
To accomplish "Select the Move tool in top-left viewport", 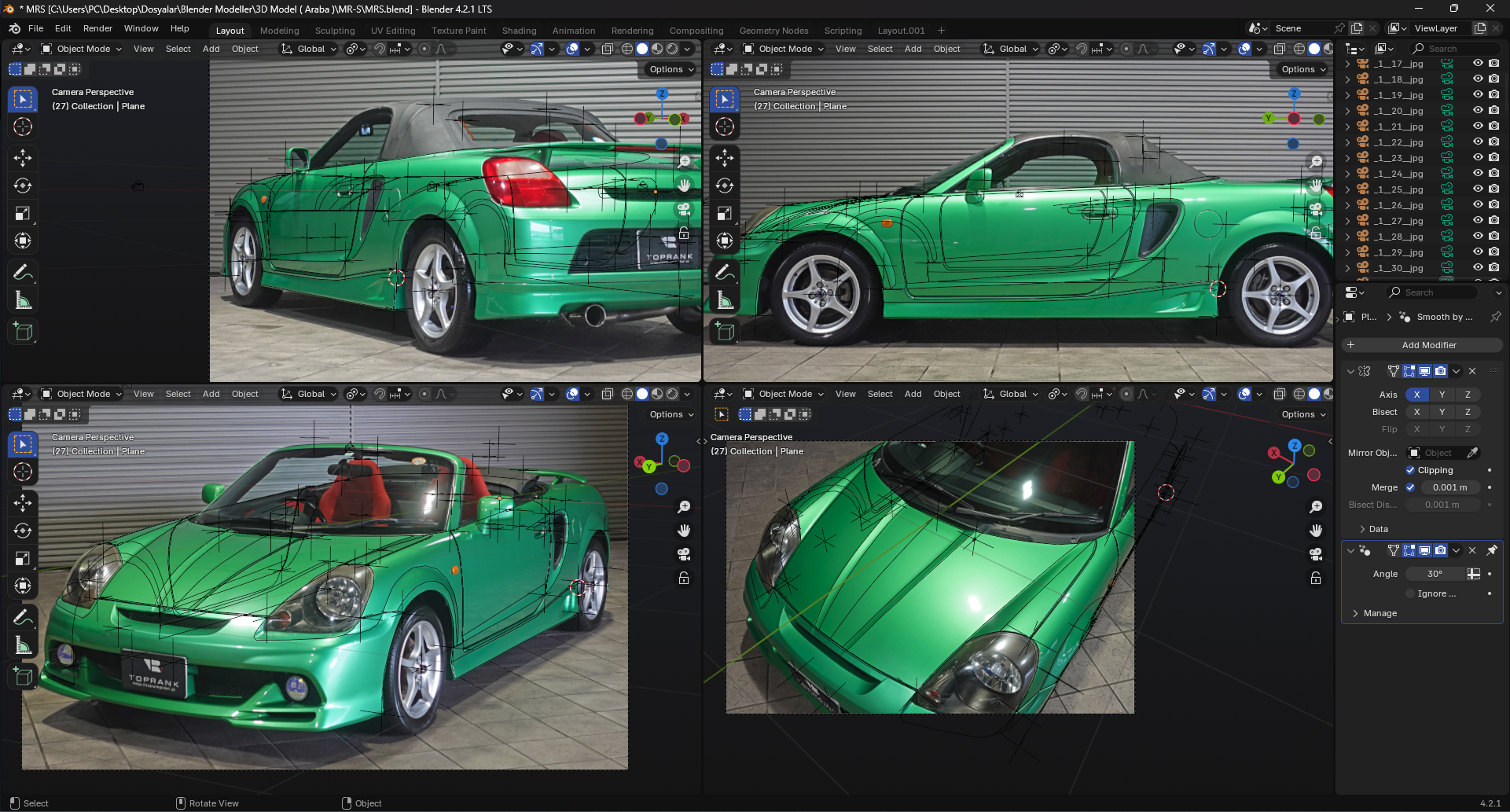I will click(23, 158).
